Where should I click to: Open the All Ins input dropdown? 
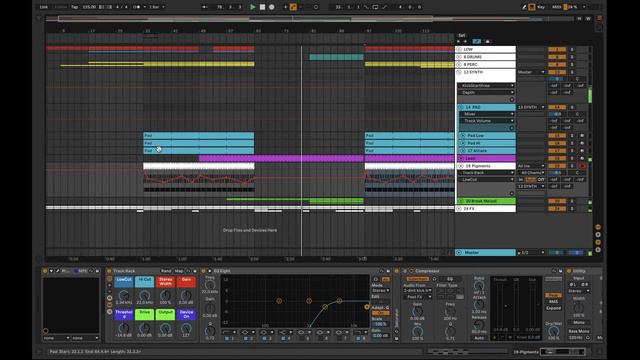[531, 166]
